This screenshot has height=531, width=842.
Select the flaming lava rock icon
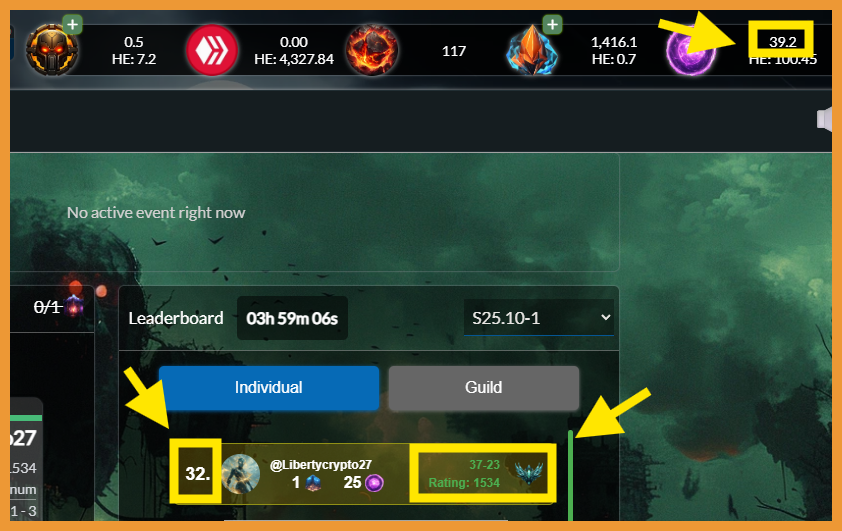[372, 50]
